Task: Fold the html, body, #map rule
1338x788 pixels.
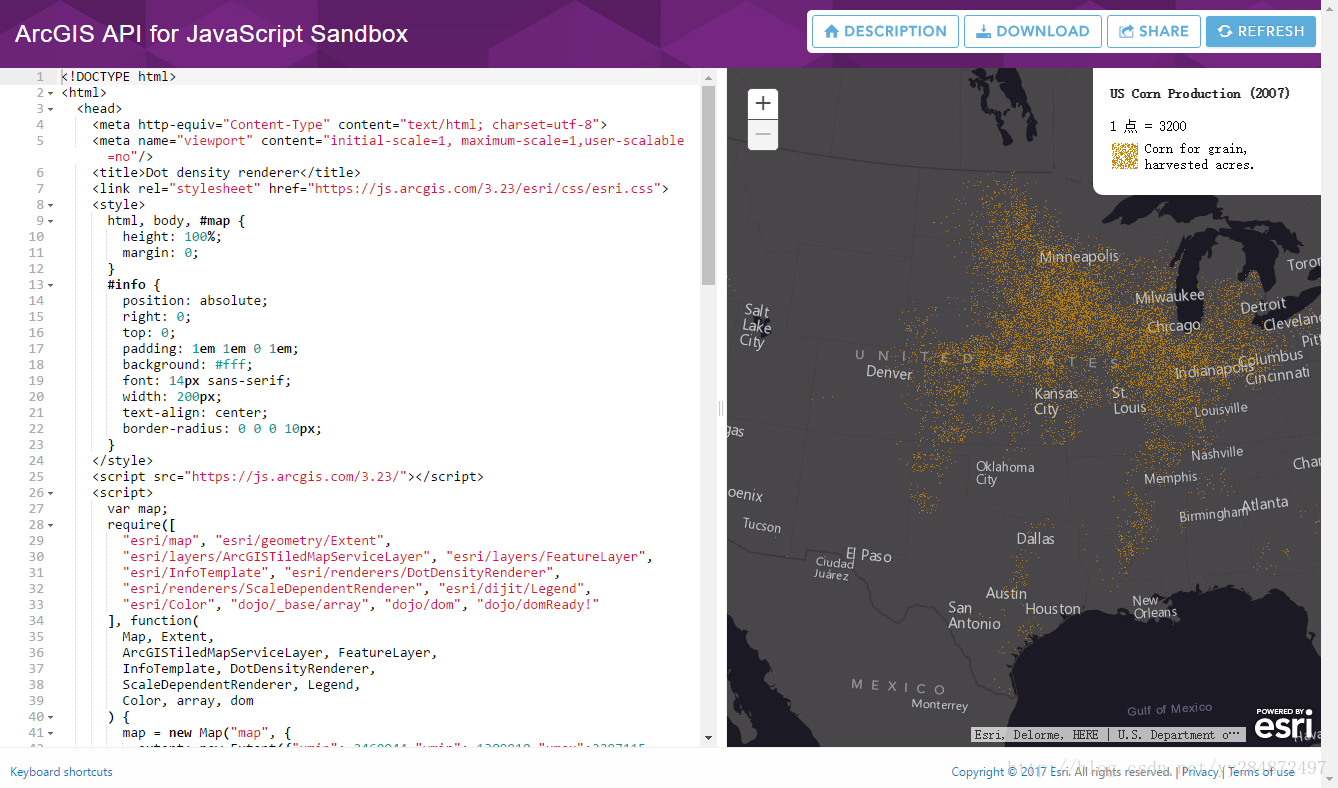Action: [51, 221]
